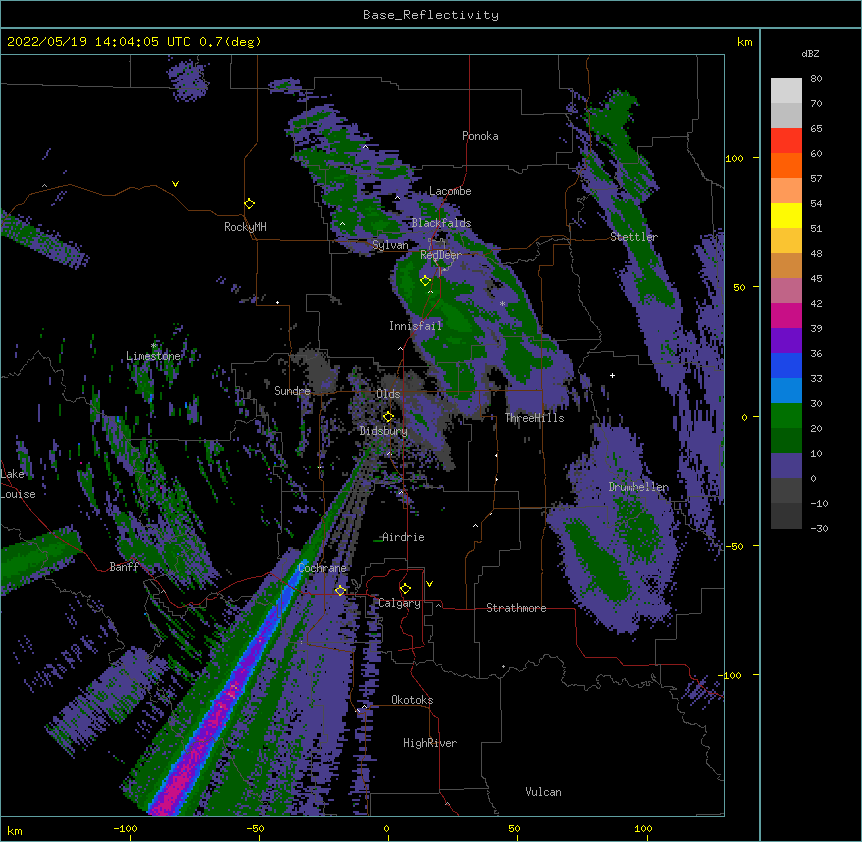The width and height of the screenshot is (862, 842).
Task: Click the -50 tick on the right axis
Action: click(x=734, y=546)
